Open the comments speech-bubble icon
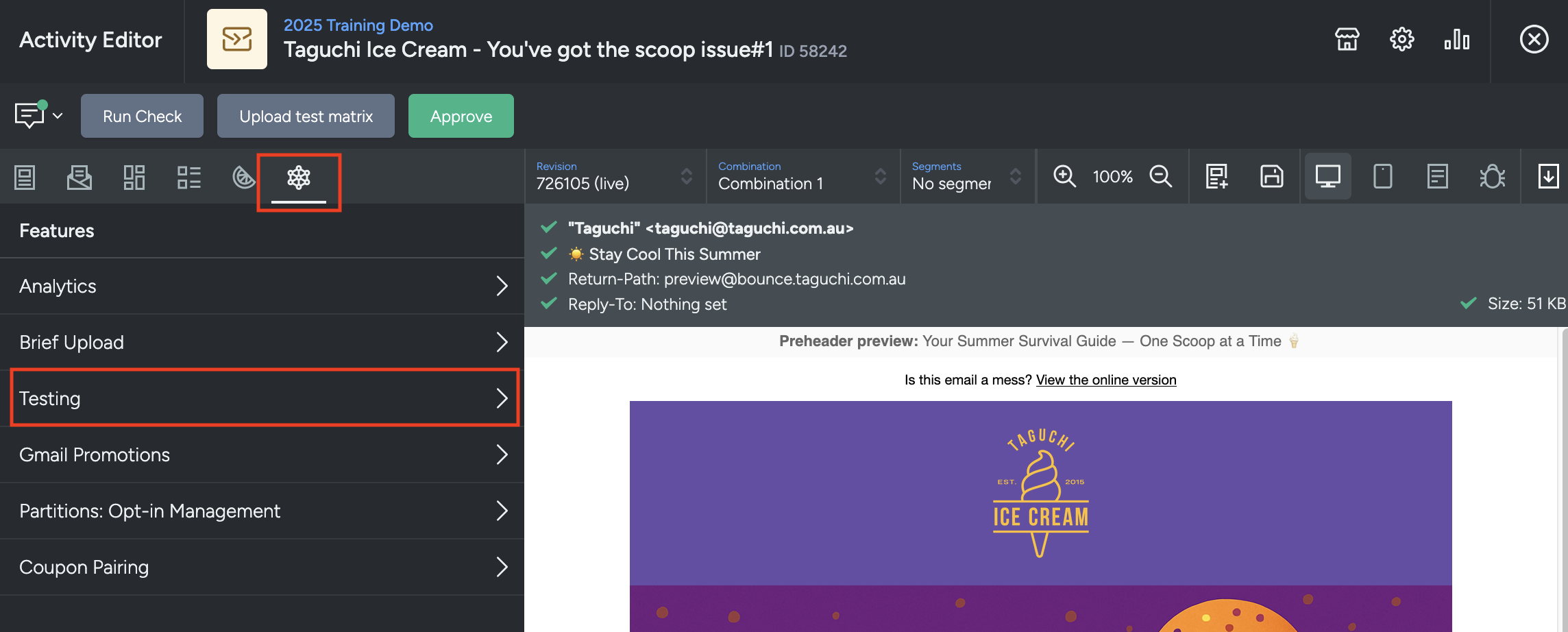Screen dimensions: 1568x632 point(29,115)
